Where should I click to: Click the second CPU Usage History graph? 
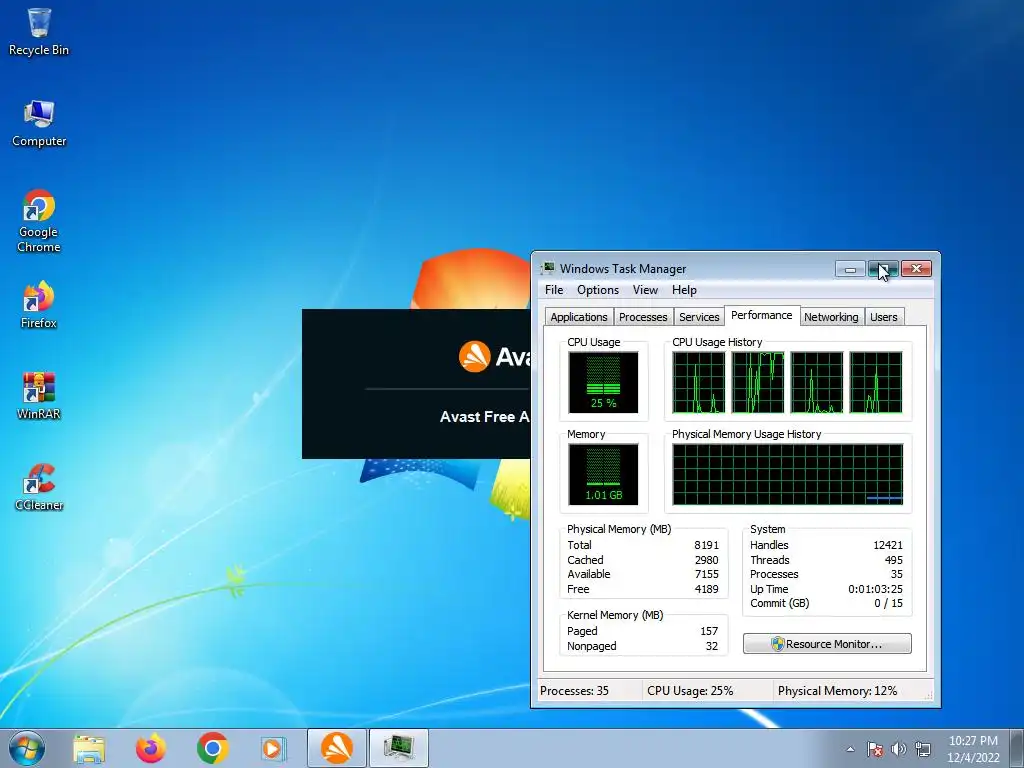coord(758,383)
